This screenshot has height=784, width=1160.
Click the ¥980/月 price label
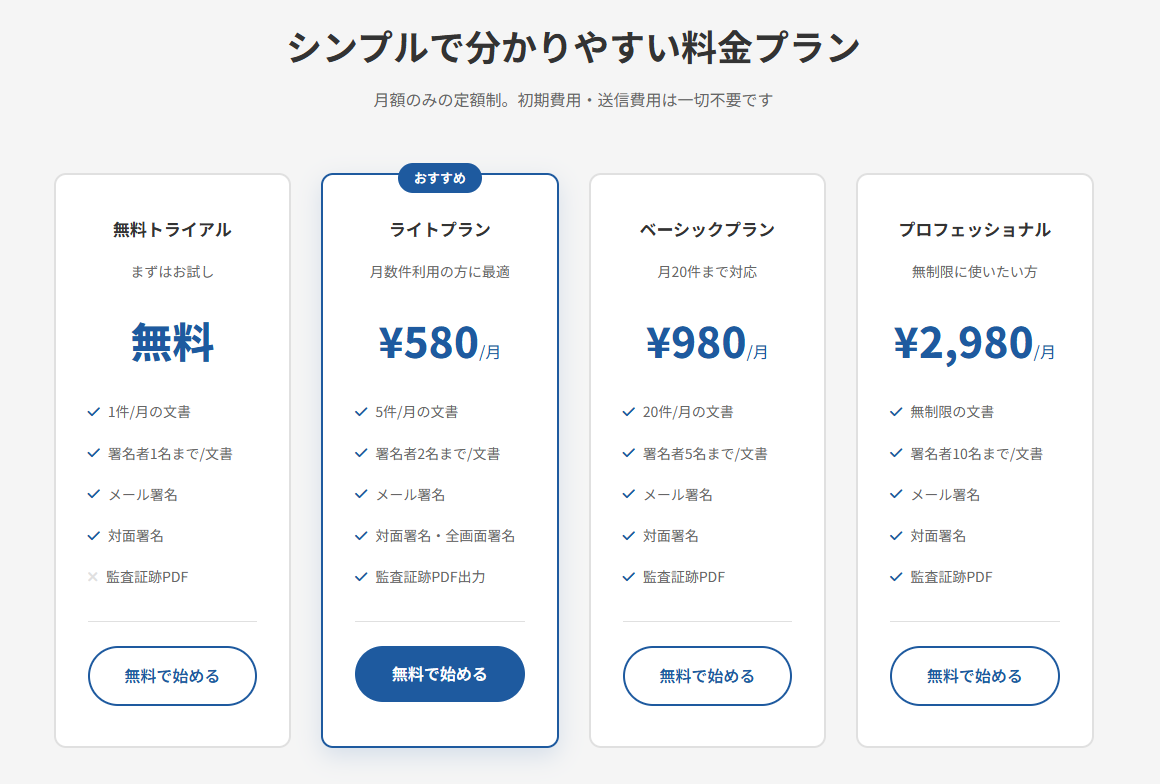coord(707,343)
